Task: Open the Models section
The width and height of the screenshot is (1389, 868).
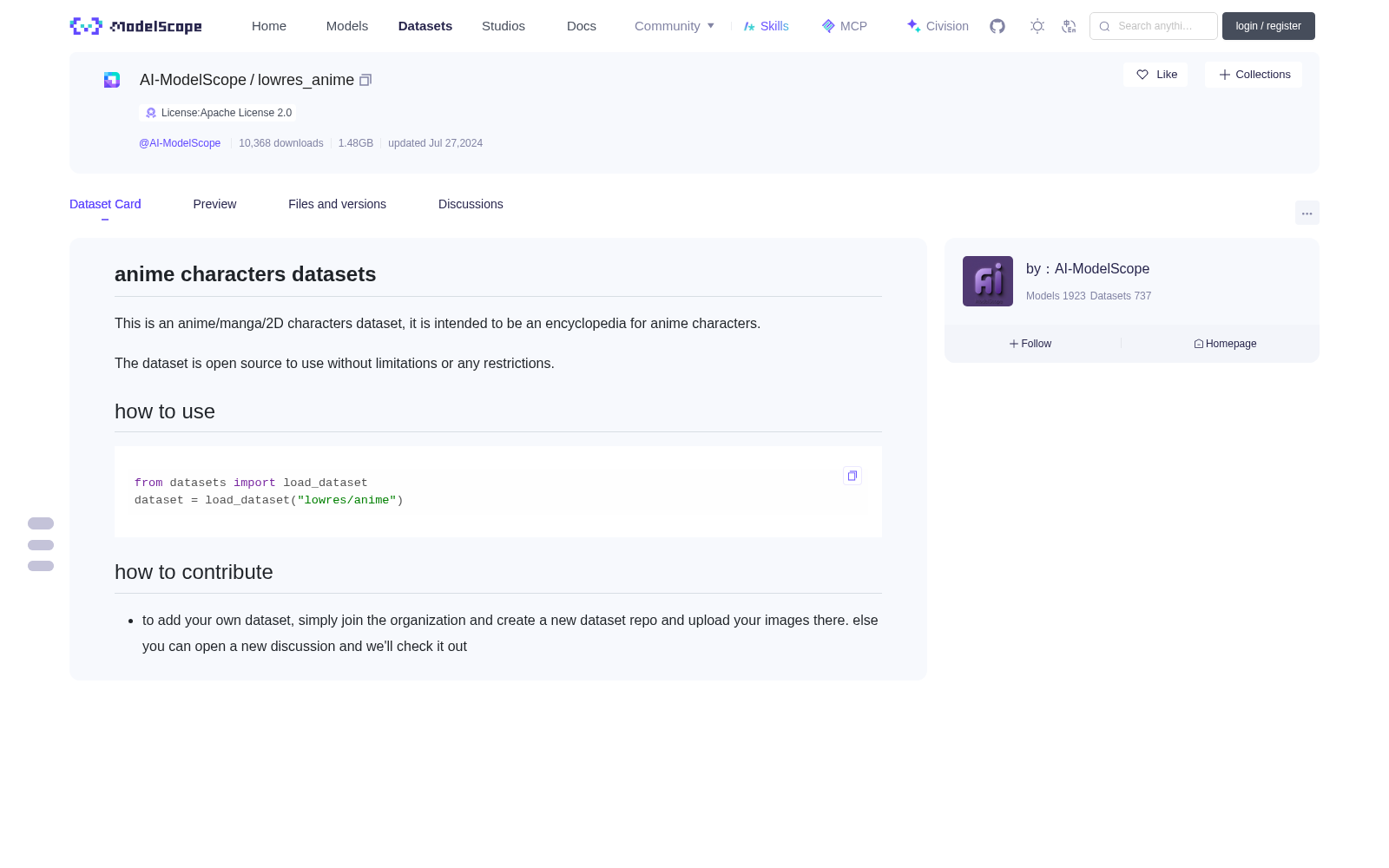Action: pos(347,26)
